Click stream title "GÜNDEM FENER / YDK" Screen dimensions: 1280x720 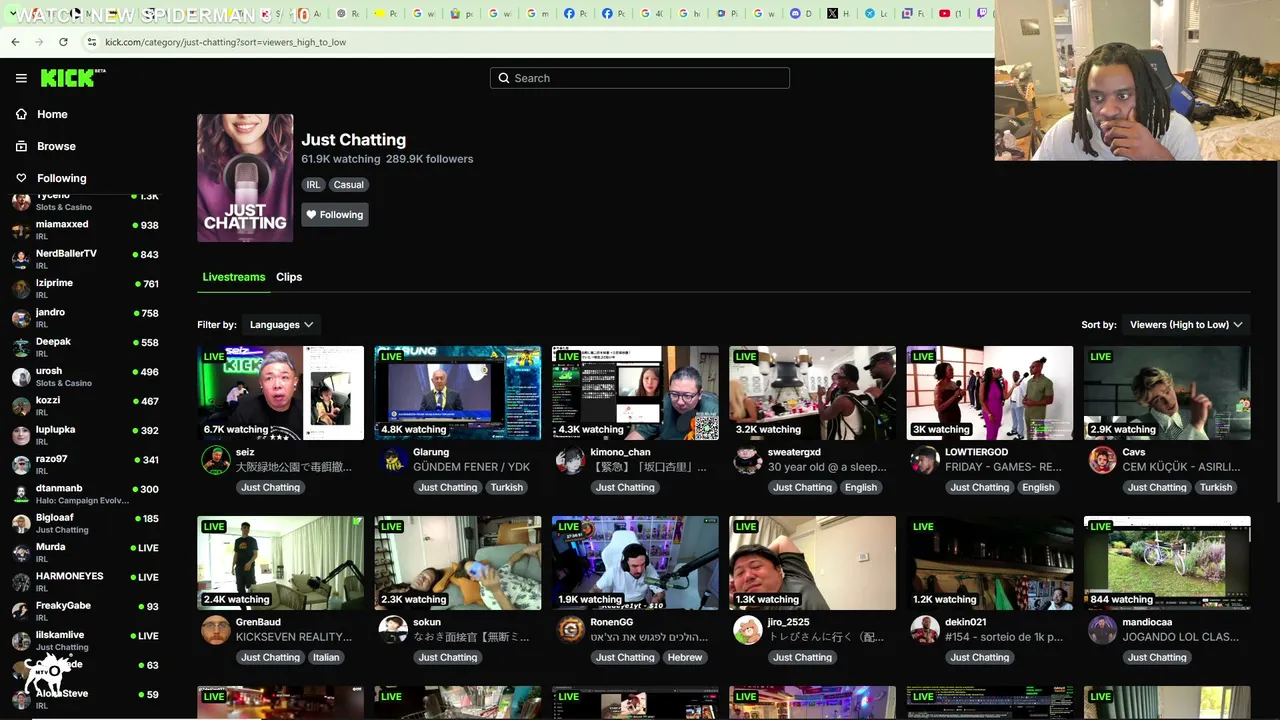coord(472,467)
